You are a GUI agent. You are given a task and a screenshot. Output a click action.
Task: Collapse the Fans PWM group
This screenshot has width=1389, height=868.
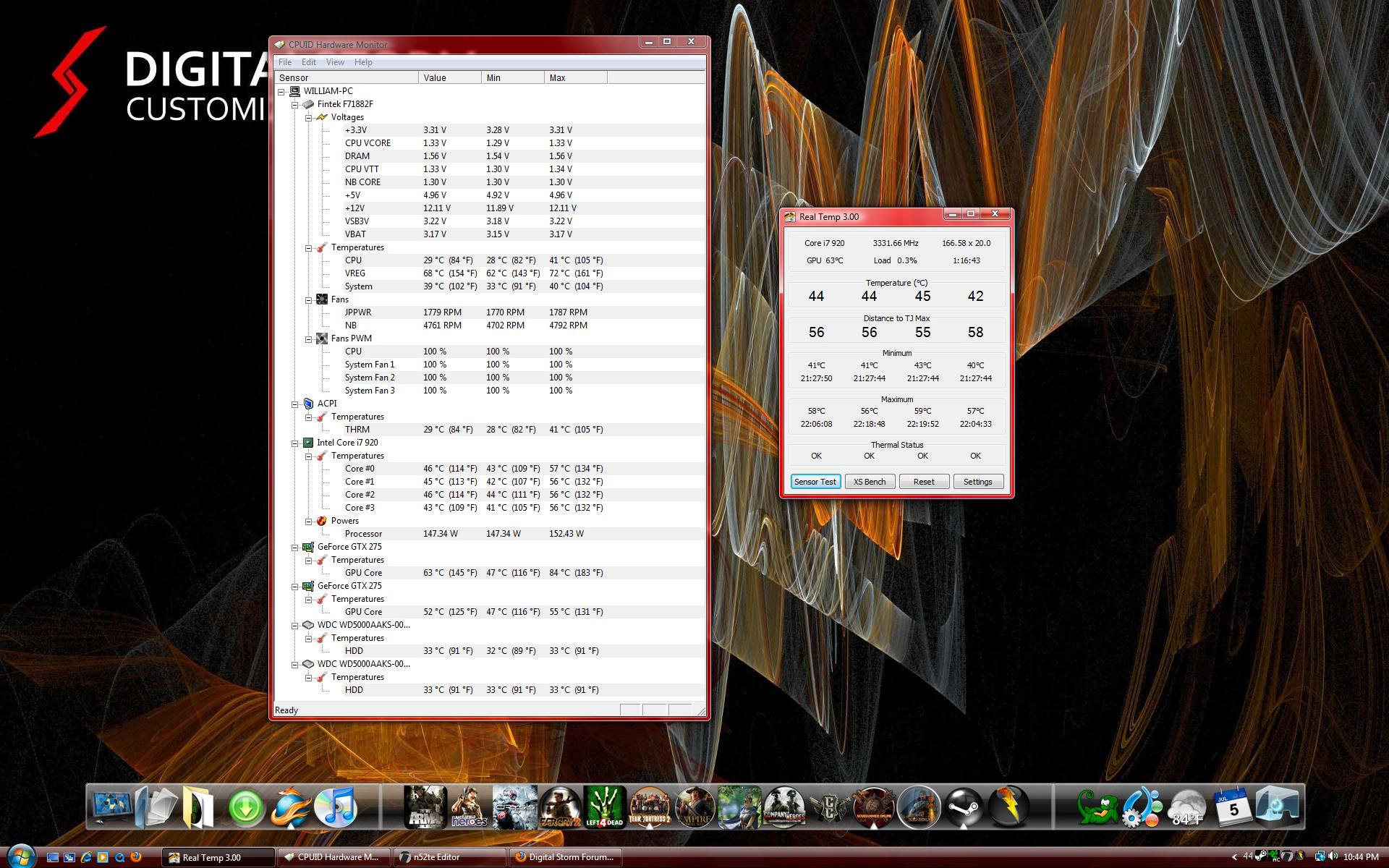click(x=309, y=339)
